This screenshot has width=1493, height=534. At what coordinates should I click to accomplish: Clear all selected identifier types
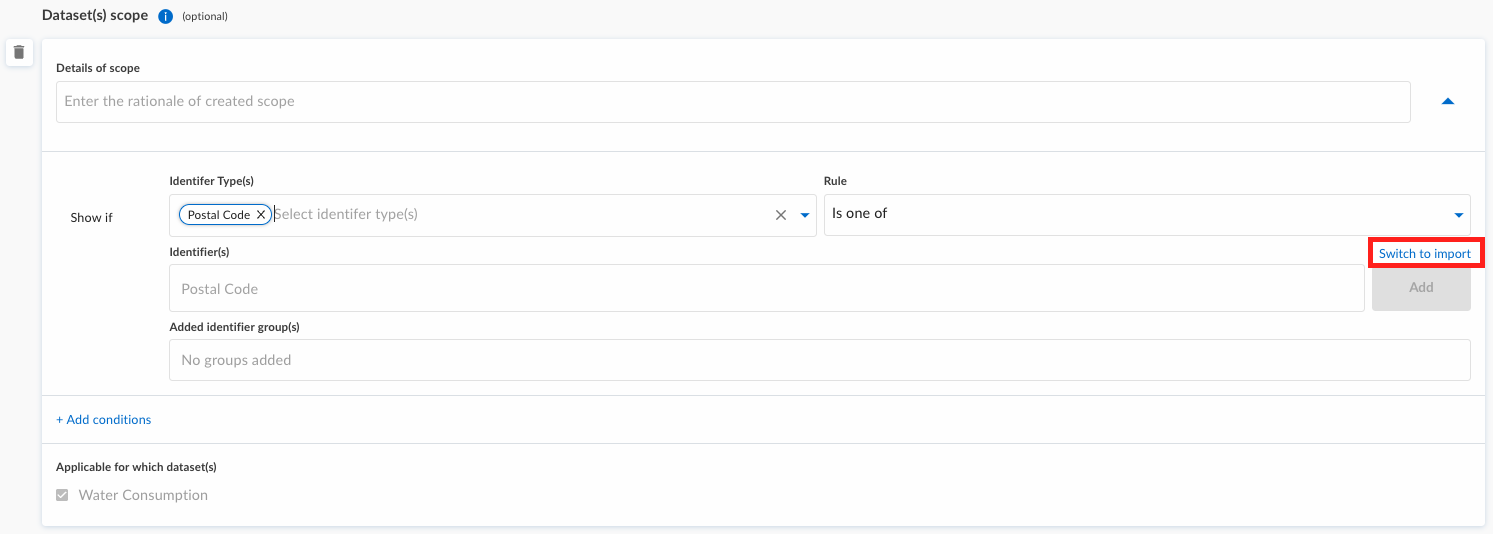point(781,215)
